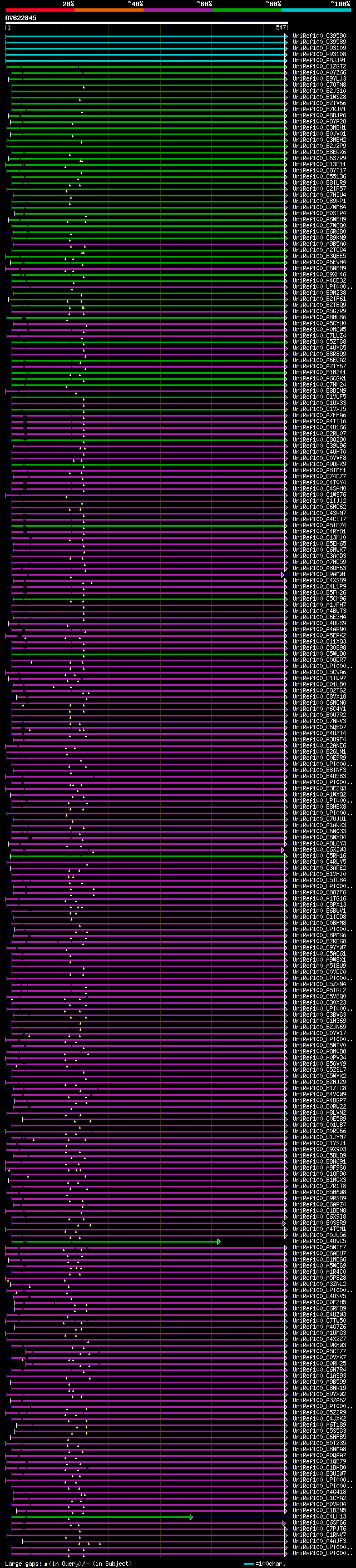Select label UniRef100_B8INF3
356x1568 pixels.
(x=319, y=770)
